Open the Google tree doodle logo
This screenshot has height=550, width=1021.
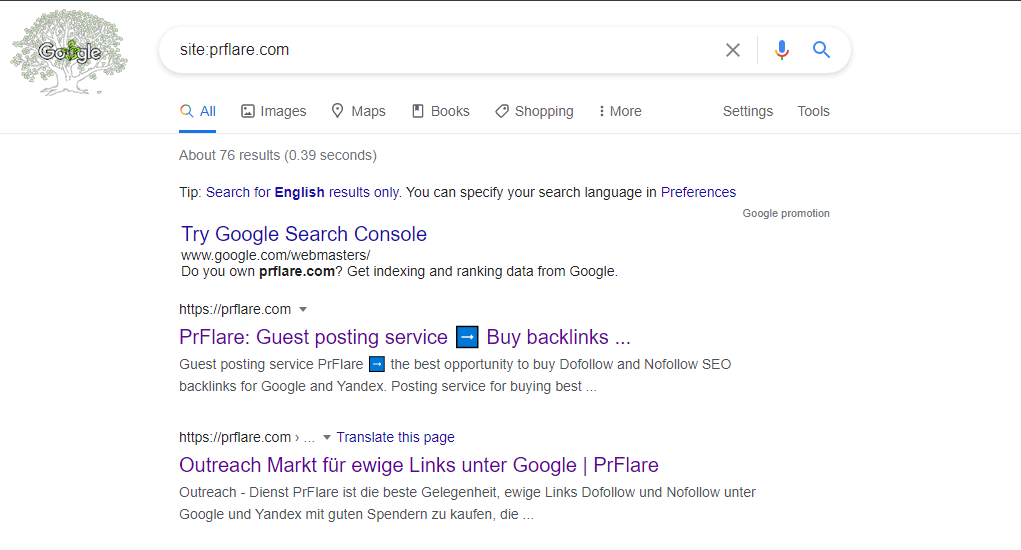tap(69, 52)
